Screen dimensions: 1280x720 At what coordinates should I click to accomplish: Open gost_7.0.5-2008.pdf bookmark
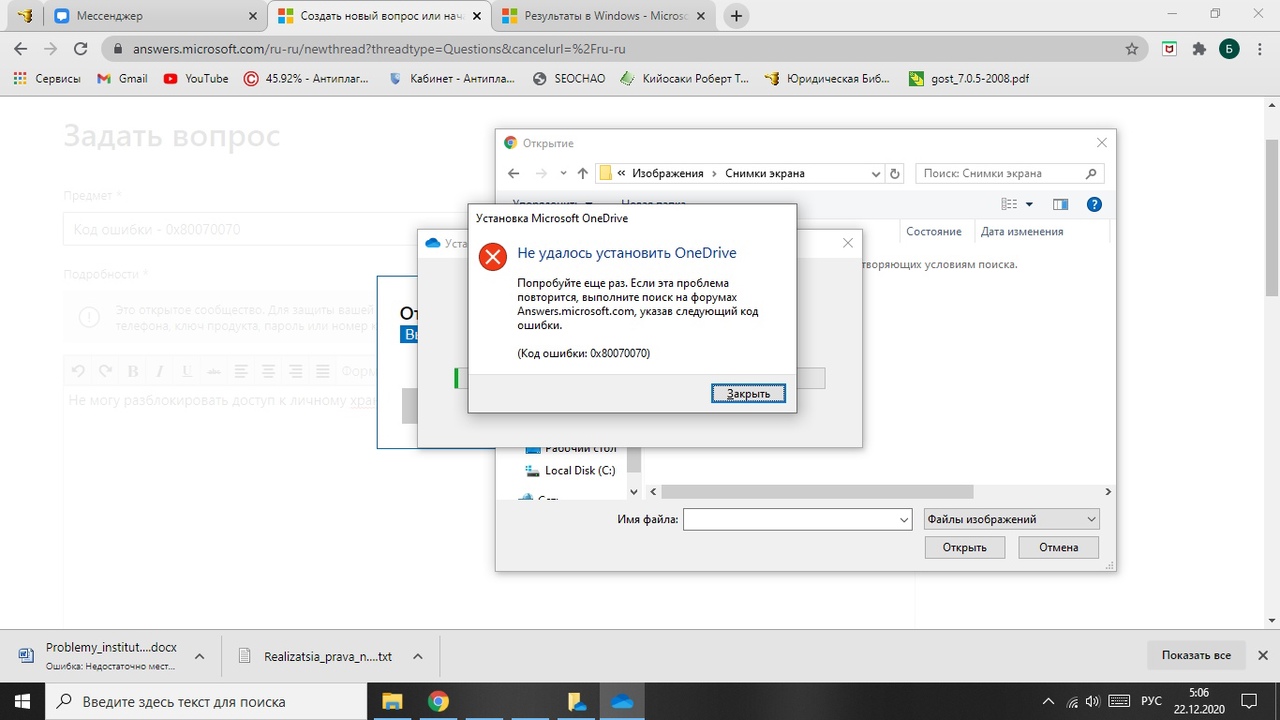969,78
